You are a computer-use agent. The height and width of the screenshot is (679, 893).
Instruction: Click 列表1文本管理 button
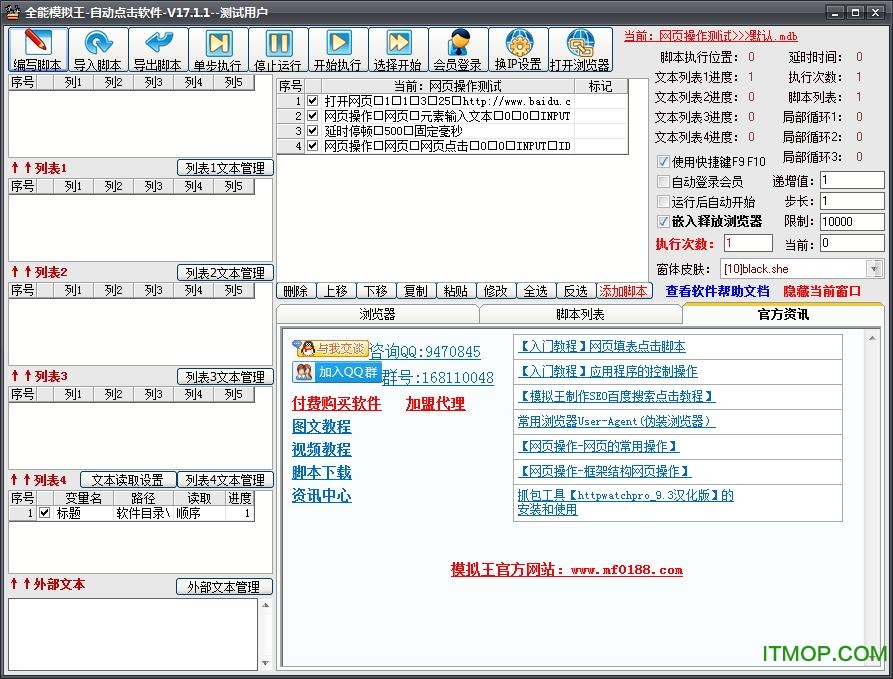point(225,168)
